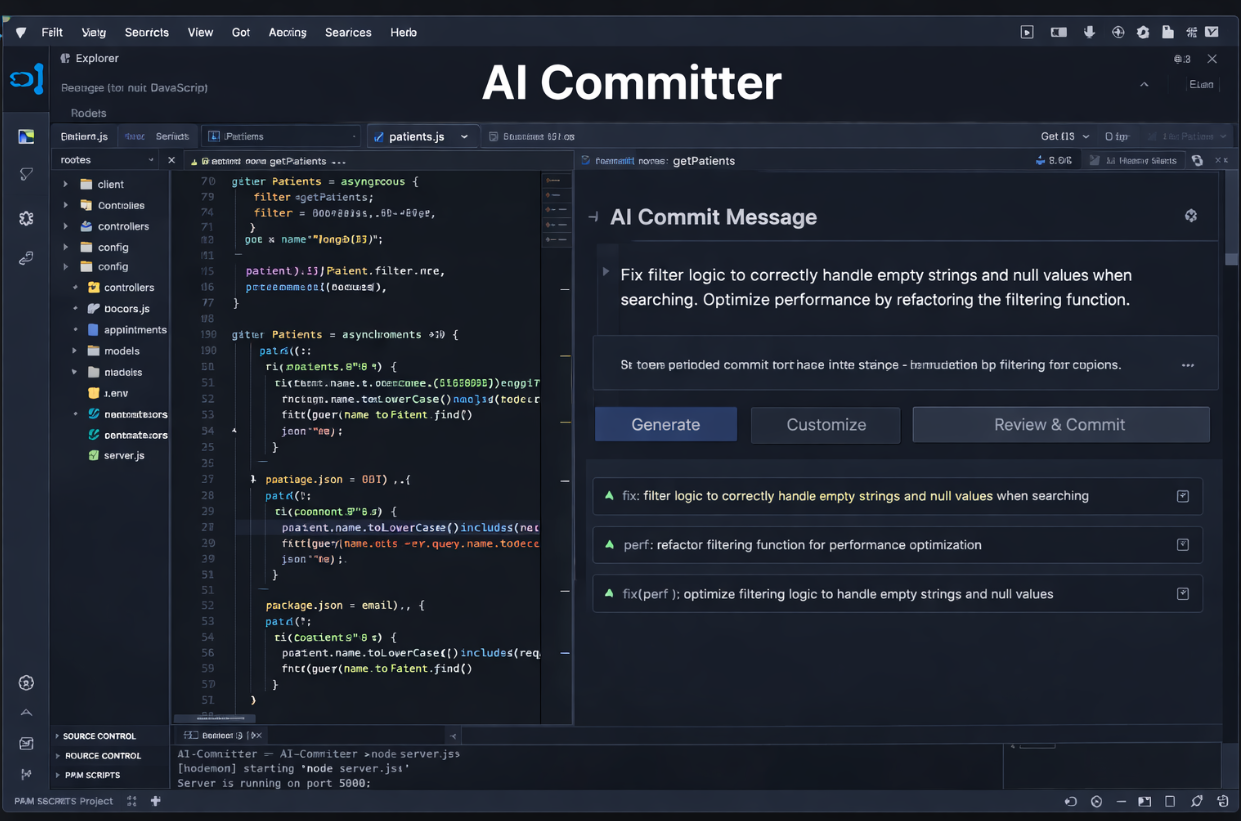Open the account icon at lower activity bar
The image size is (1241, 821).
coord(27,683)
